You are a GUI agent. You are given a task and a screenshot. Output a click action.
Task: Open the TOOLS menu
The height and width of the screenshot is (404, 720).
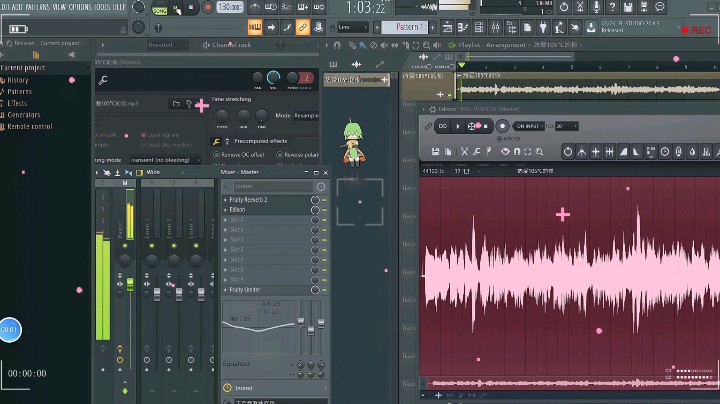(x=102, y=7)
